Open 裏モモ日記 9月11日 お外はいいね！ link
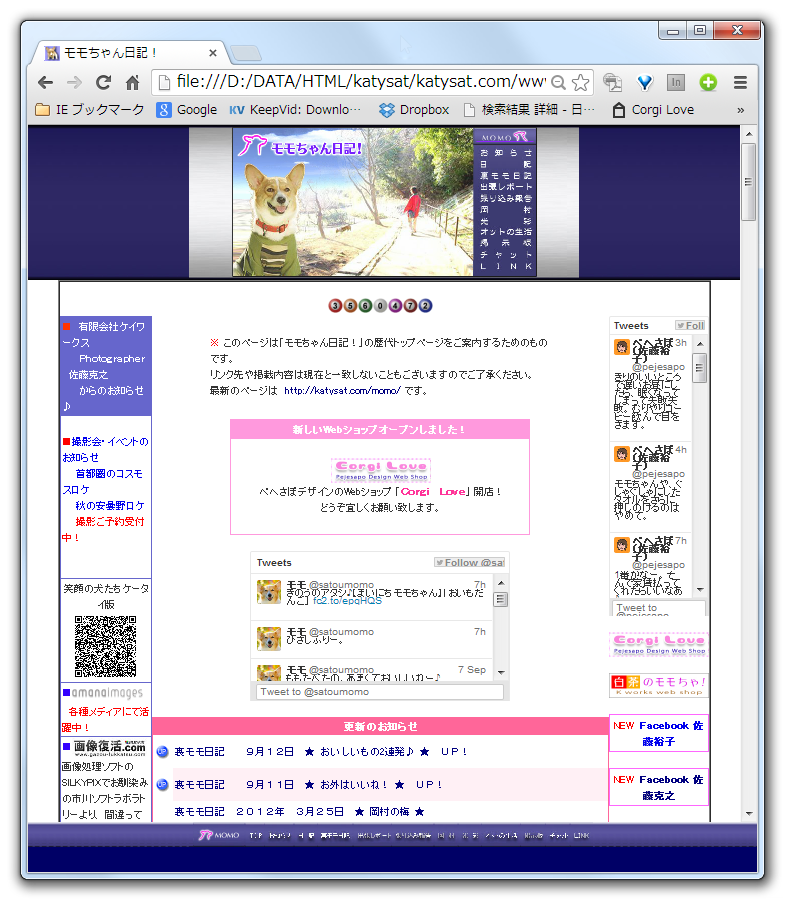The image size is (785, 900). coord(309,785)
